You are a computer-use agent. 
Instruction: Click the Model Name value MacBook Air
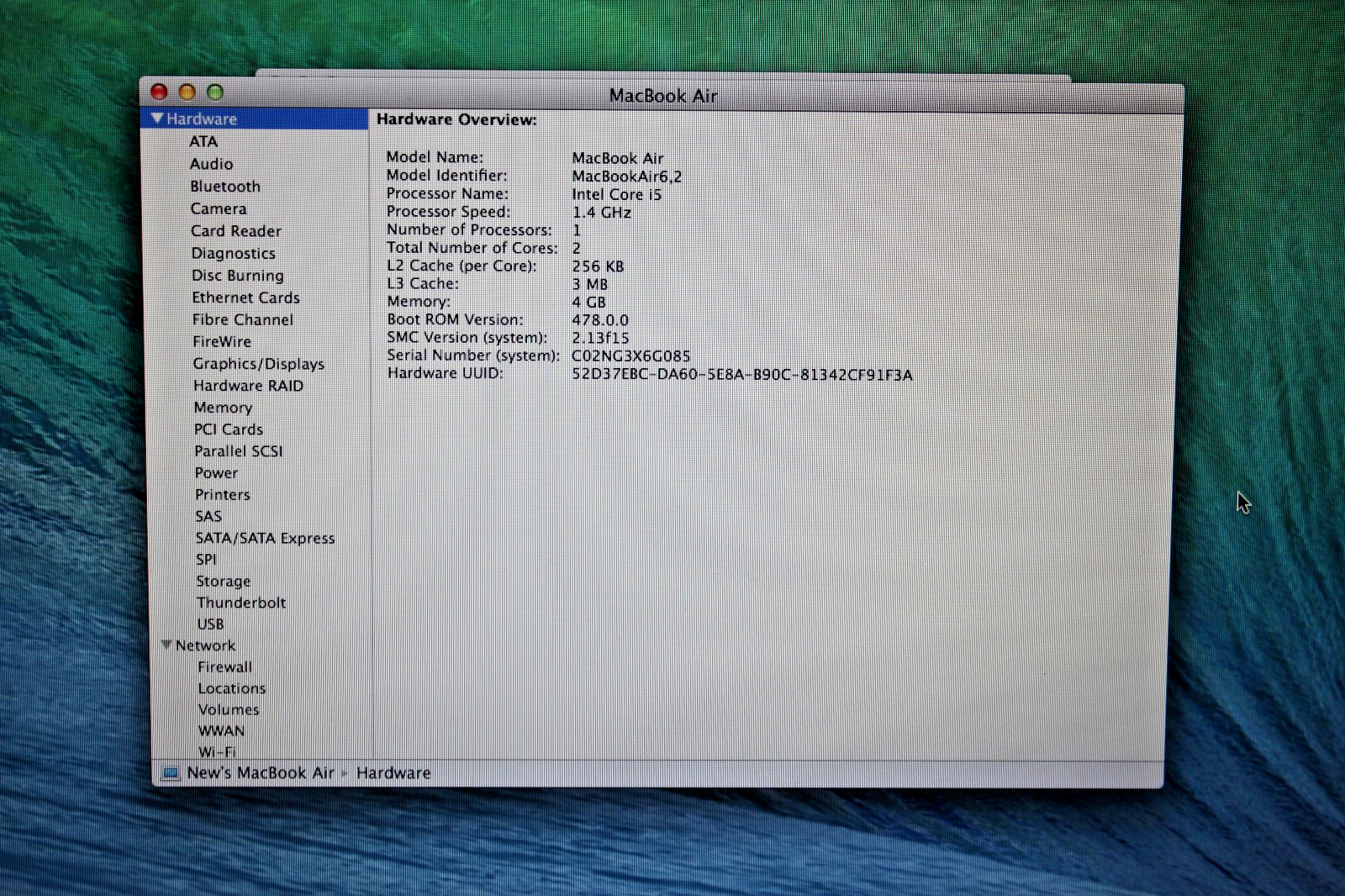tap(618, 158)
